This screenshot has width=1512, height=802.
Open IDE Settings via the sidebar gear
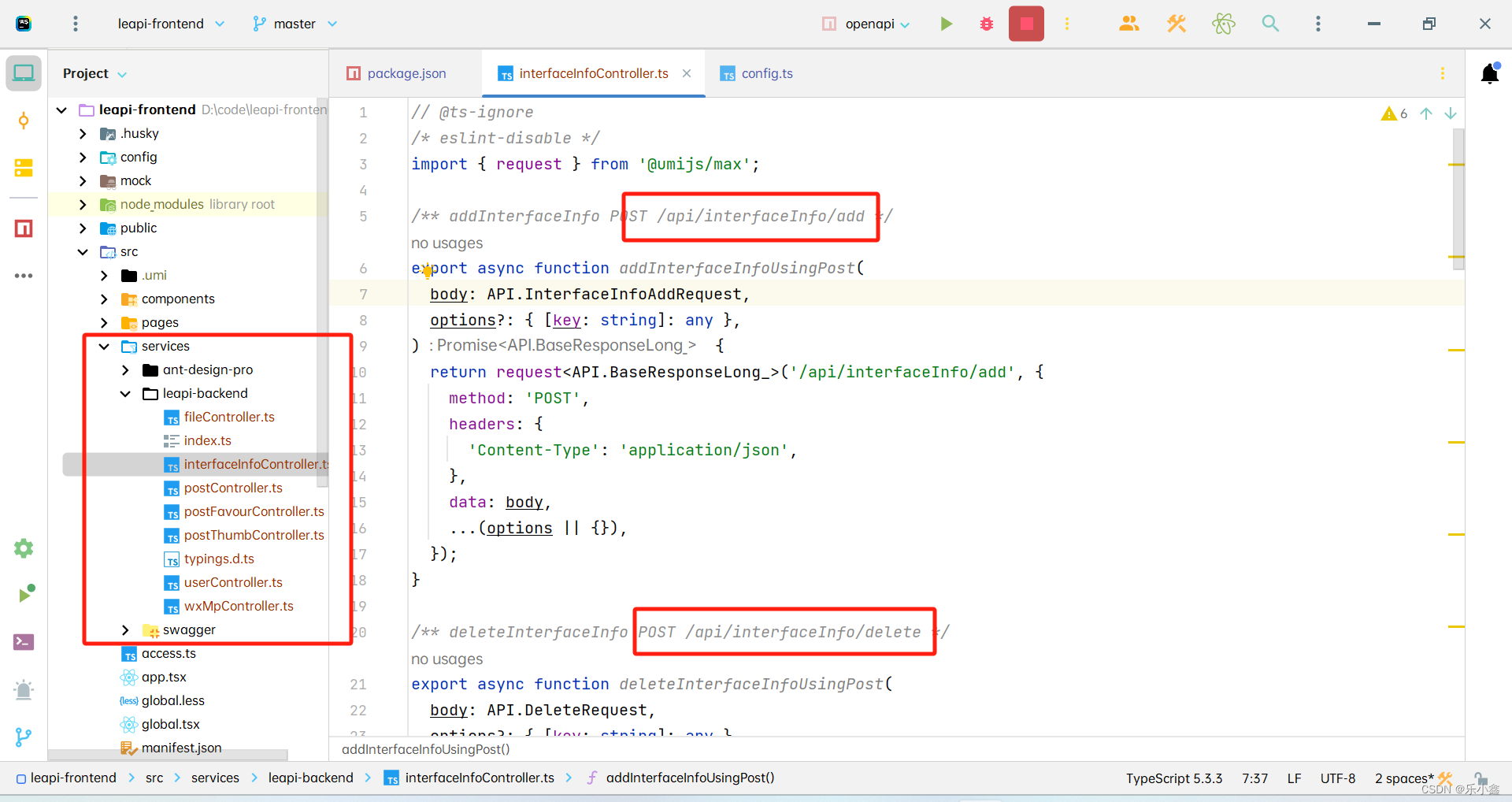(24, 548)
